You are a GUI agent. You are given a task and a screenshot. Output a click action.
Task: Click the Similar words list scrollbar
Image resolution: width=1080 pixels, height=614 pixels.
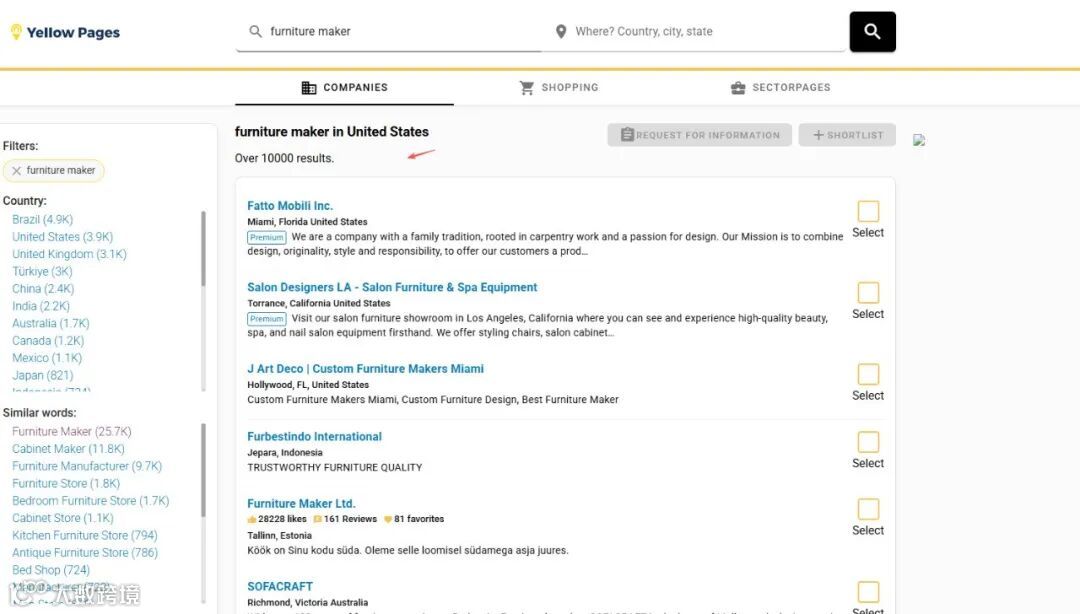click(x=203, y=470)
